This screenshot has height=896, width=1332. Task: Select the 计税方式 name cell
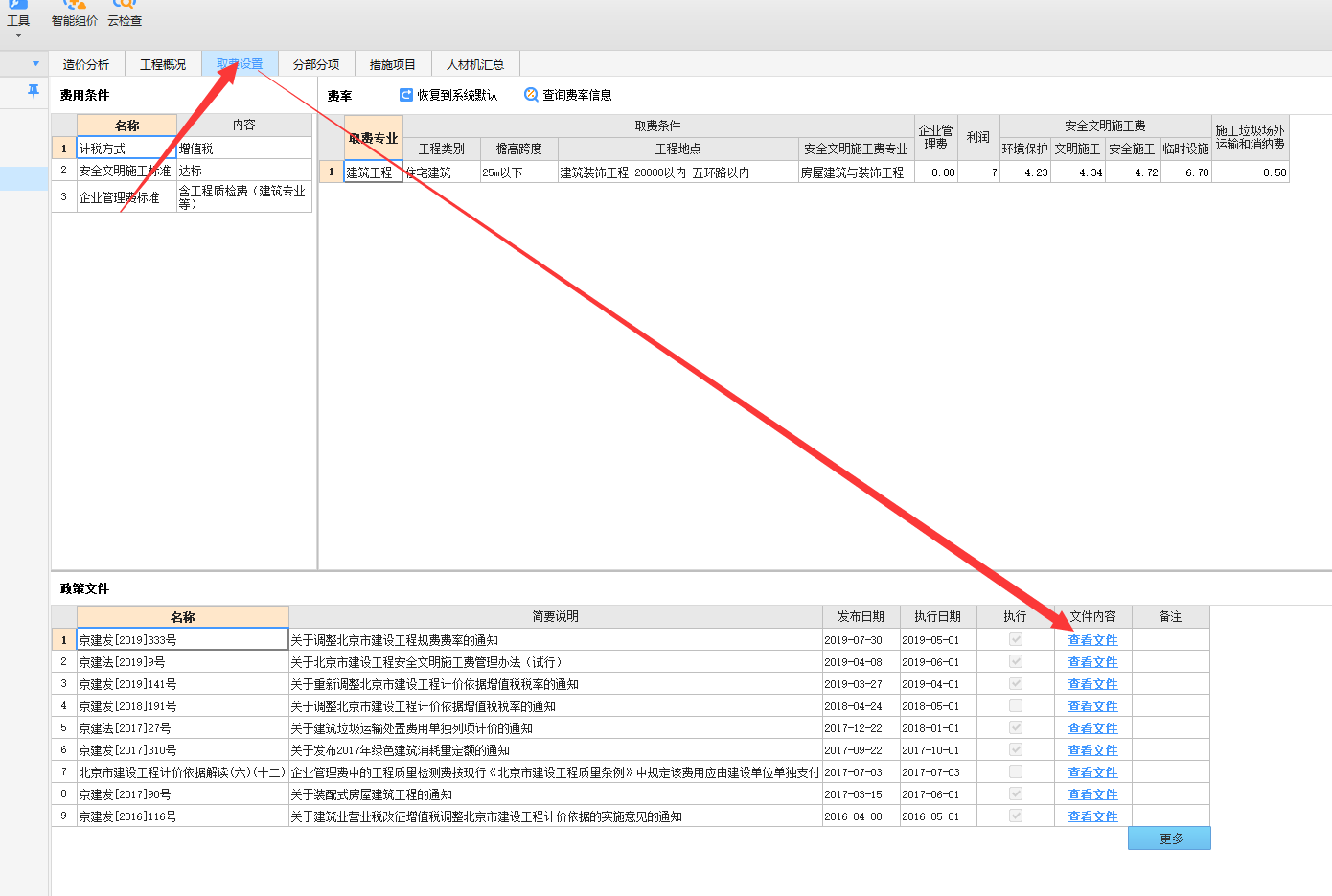click(x=126, y=149)
